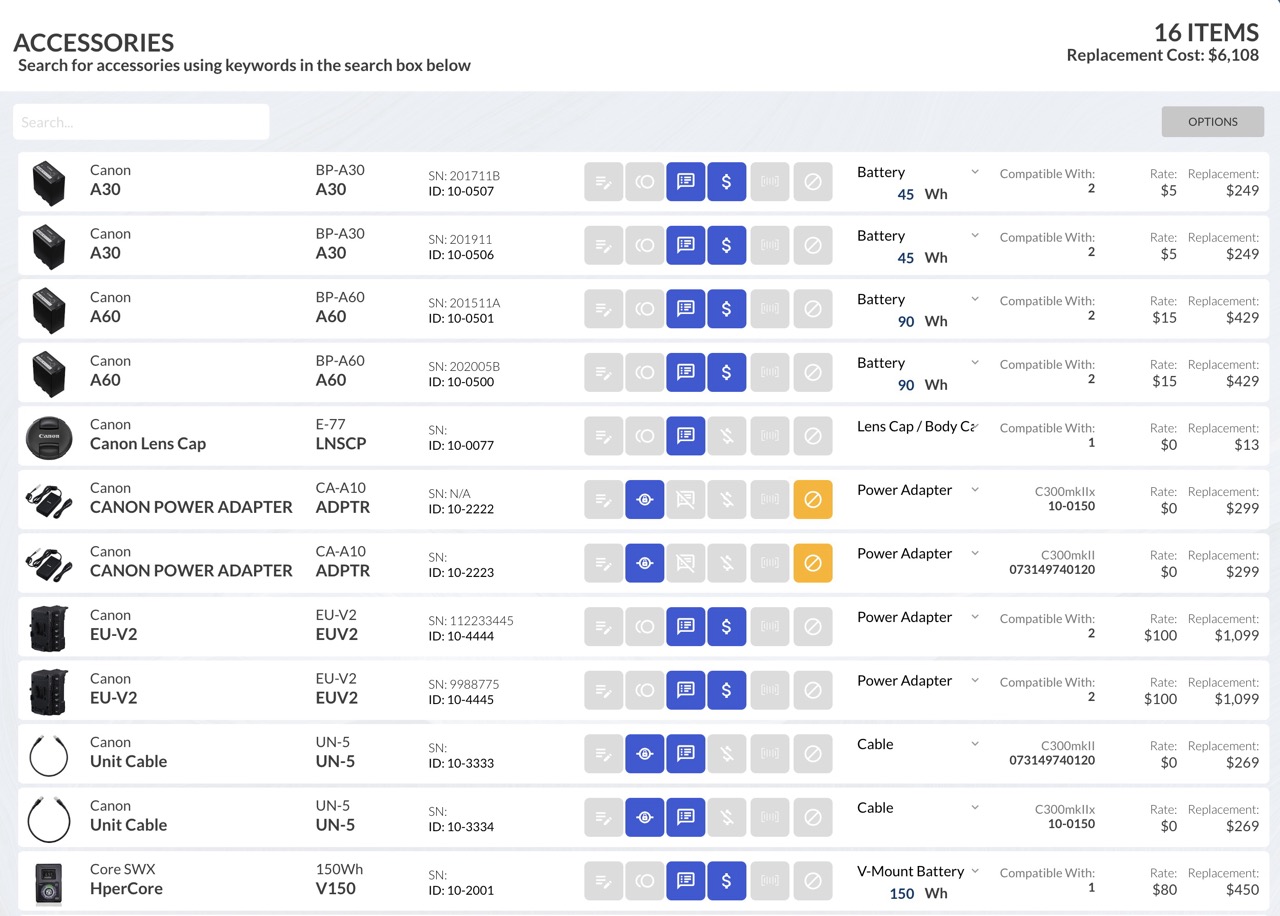Open the Lens Cap / Body Cap type dropdown
The height and width of the screenshot is (916, 1280).
click(918, 426)
